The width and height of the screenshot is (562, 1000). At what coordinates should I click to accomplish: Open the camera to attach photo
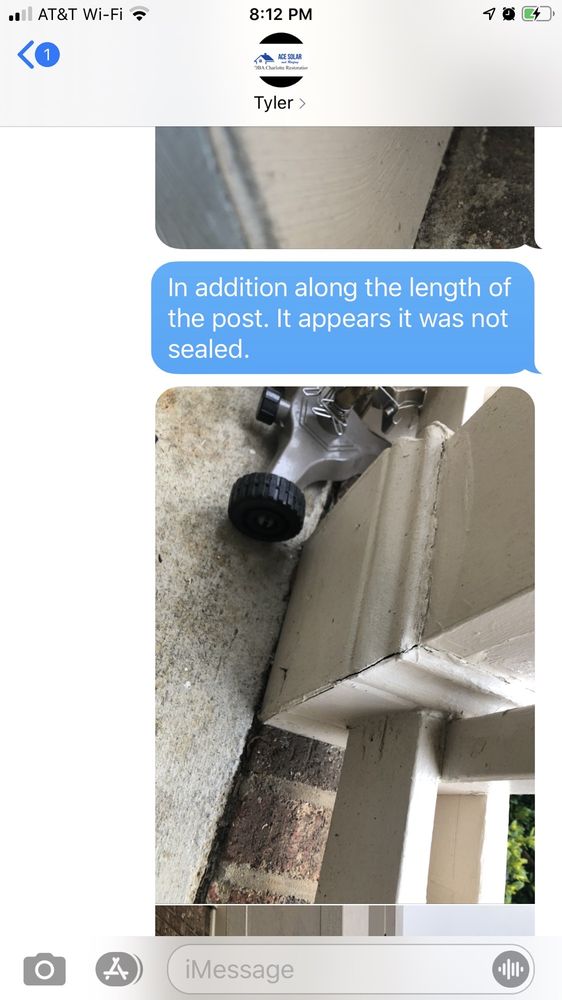[45, 969]
